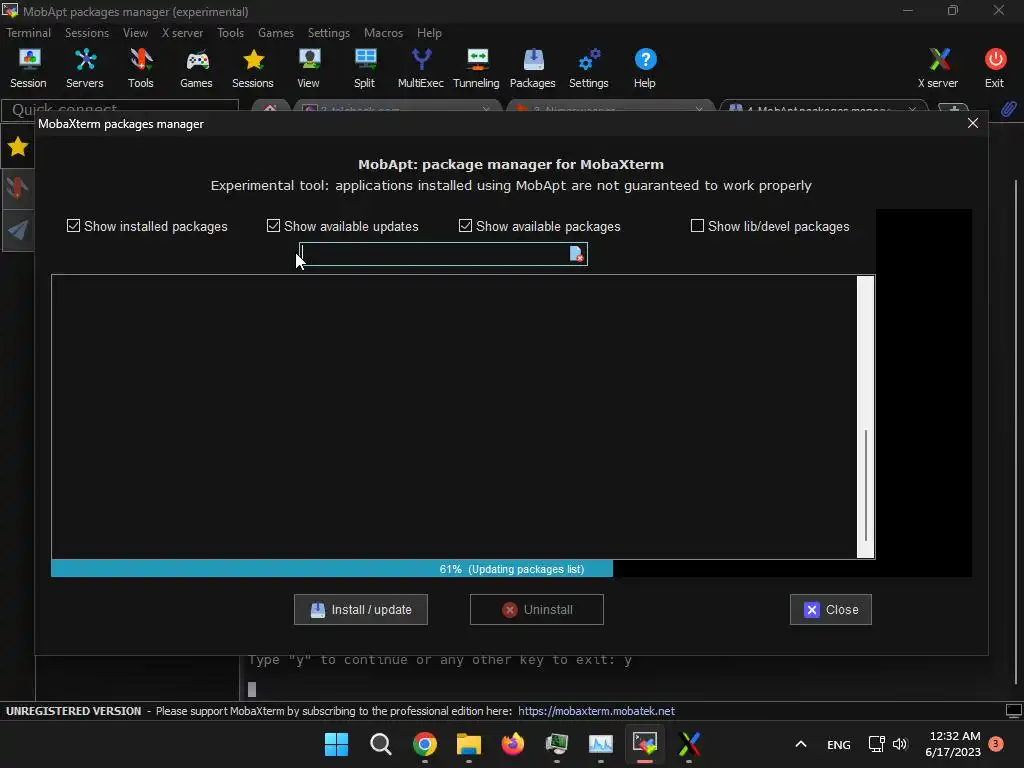Open Windows Start menu

click(x=336, y=744)
